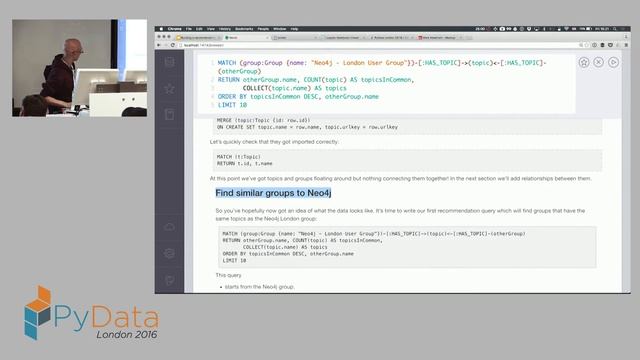Open the View menu

pyautogui.click(x=211, y=29)
